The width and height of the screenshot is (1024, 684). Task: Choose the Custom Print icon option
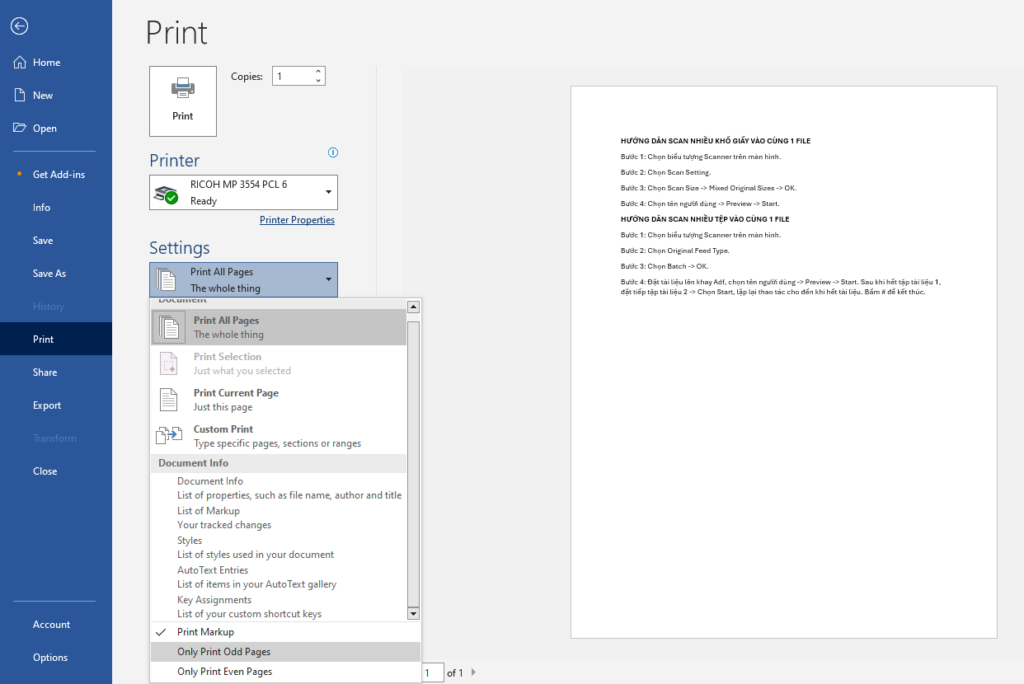coord(169,436)
